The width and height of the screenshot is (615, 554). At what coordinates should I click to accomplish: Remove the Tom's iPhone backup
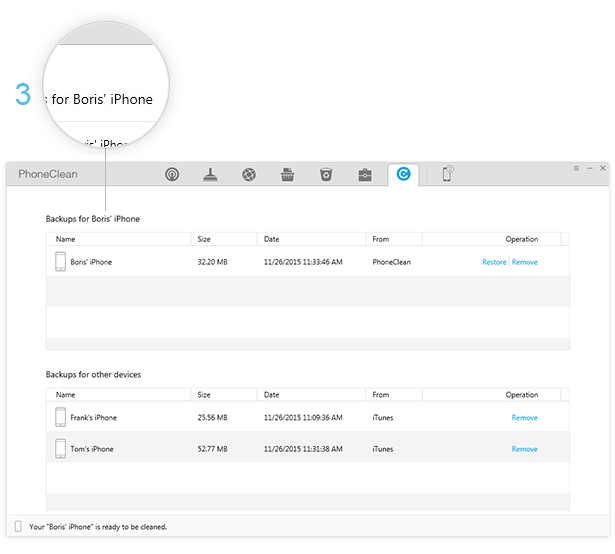[x=524, y=449]
